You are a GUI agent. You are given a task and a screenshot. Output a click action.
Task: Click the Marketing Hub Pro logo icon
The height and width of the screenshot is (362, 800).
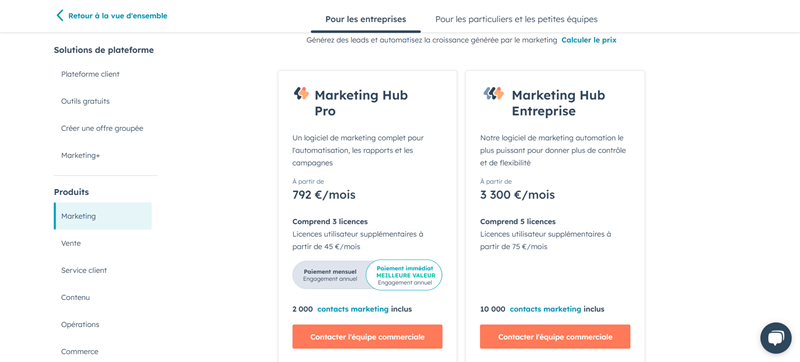[x=301, y=94]
